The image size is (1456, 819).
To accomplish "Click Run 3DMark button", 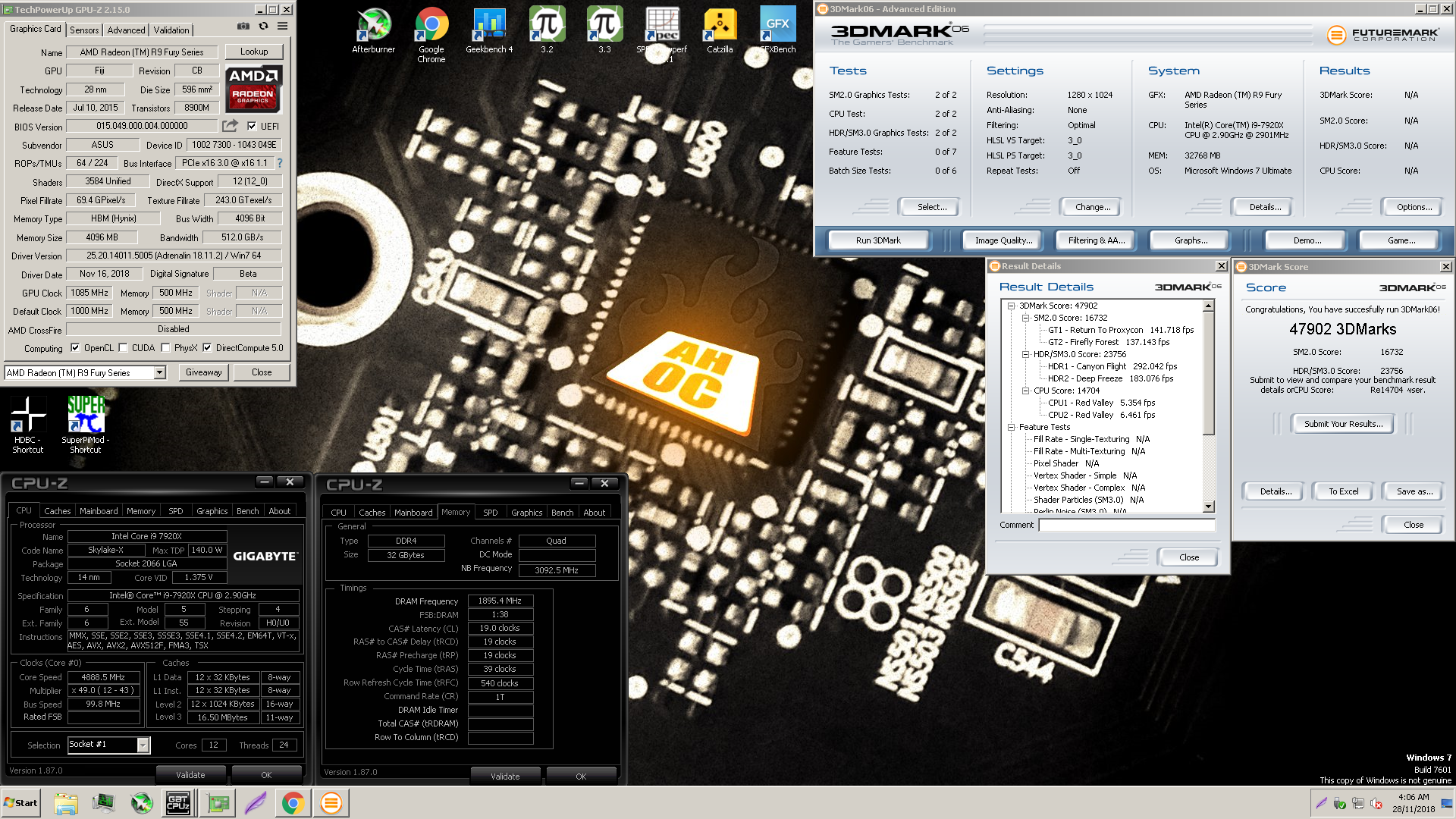I will (878, 240).
